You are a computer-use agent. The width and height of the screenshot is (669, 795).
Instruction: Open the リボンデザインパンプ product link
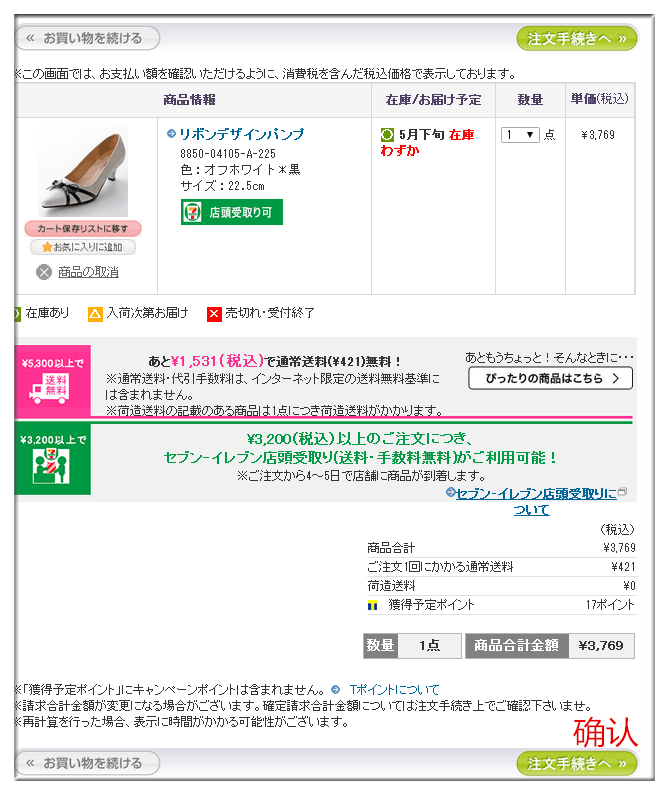pyautogui.click(x=241, y=134)
